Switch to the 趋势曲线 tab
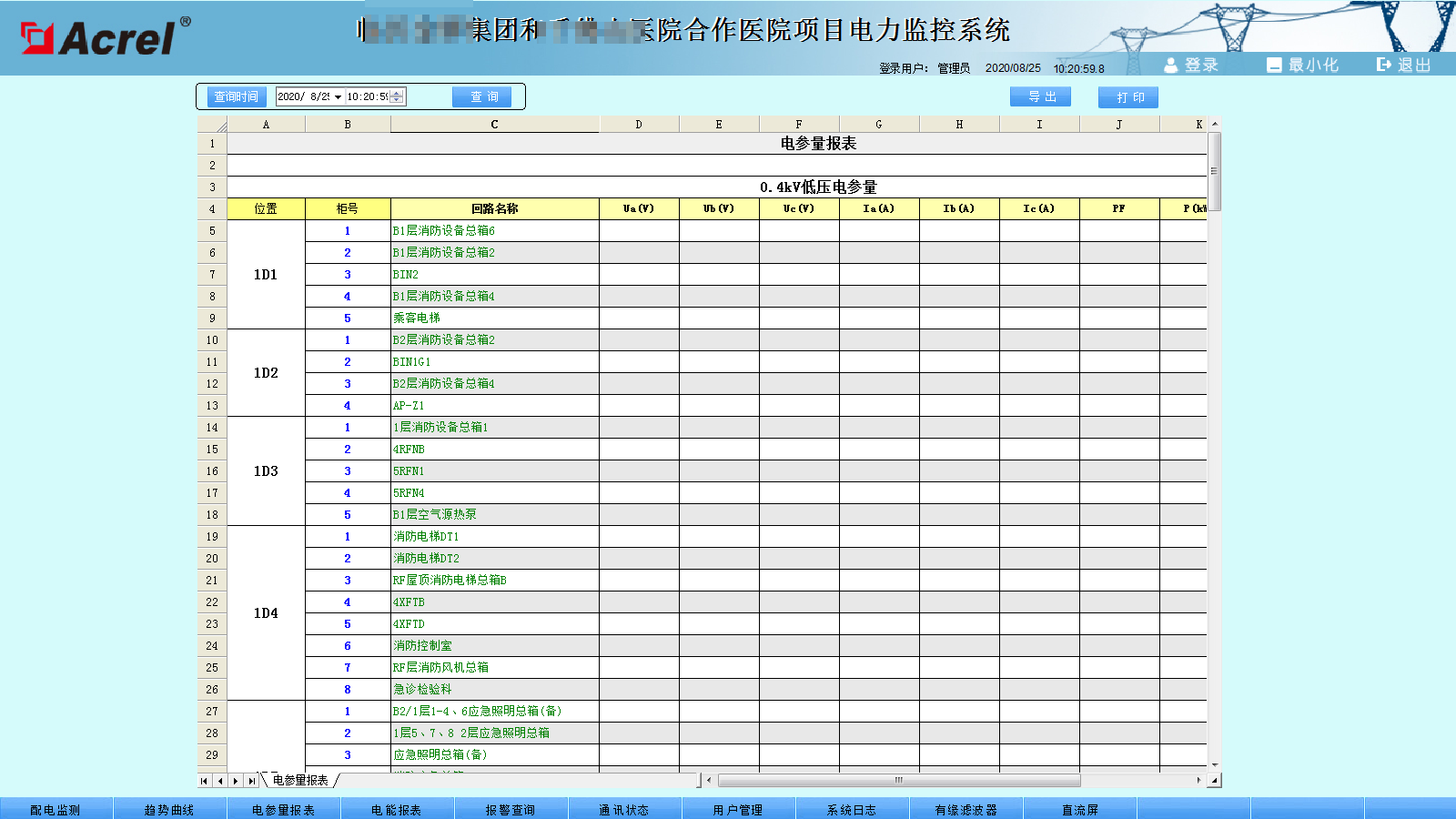Image resolution: width=1456 pixels, height=819 pixels. click(x=169, y=809)
